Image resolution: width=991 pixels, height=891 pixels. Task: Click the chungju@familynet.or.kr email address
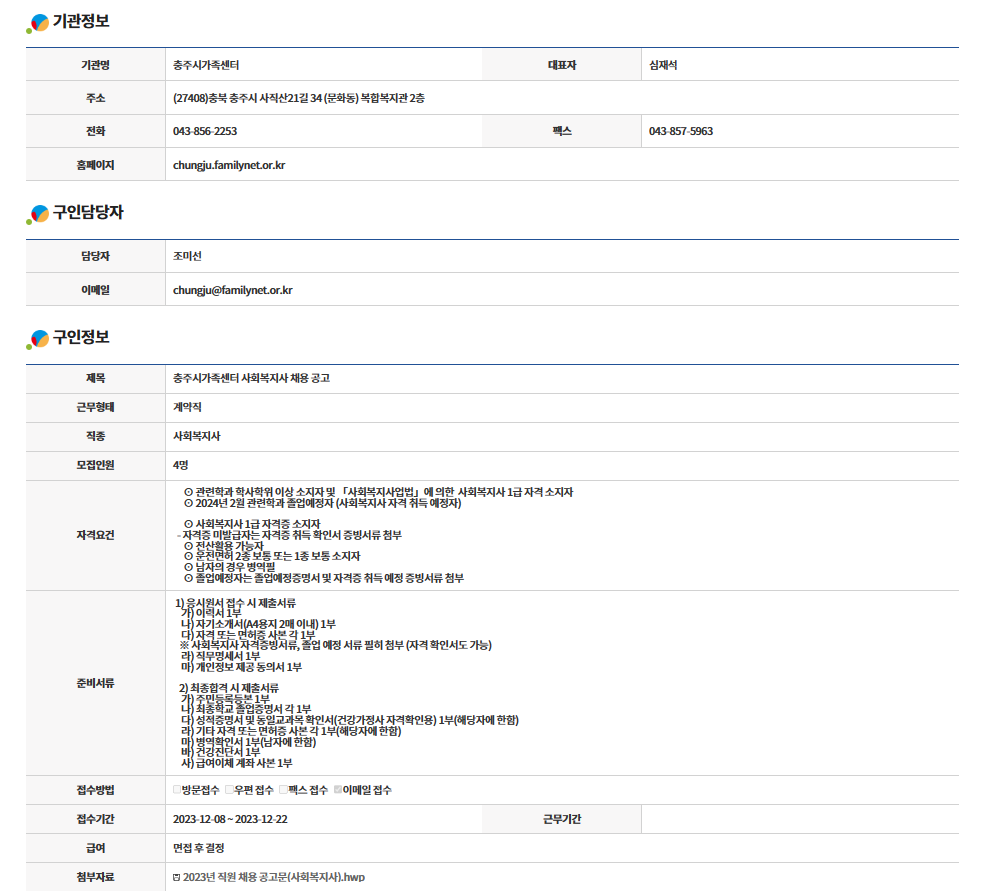pos(232,290)
